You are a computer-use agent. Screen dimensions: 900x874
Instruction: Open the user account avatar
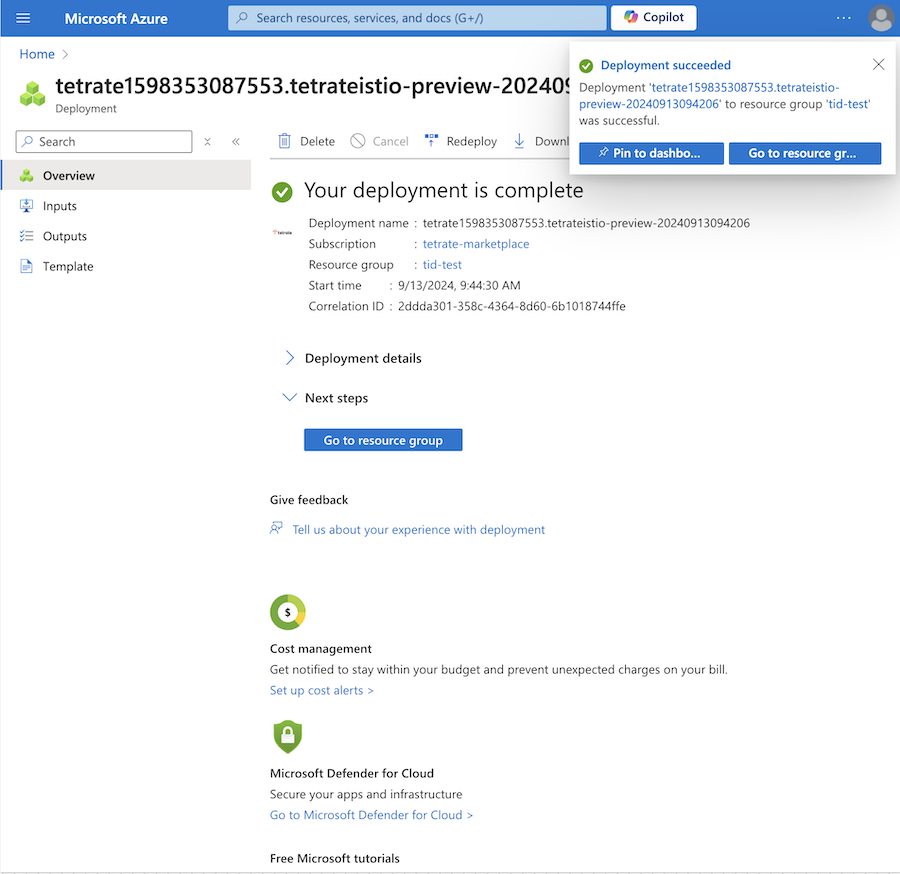(881, 18)
